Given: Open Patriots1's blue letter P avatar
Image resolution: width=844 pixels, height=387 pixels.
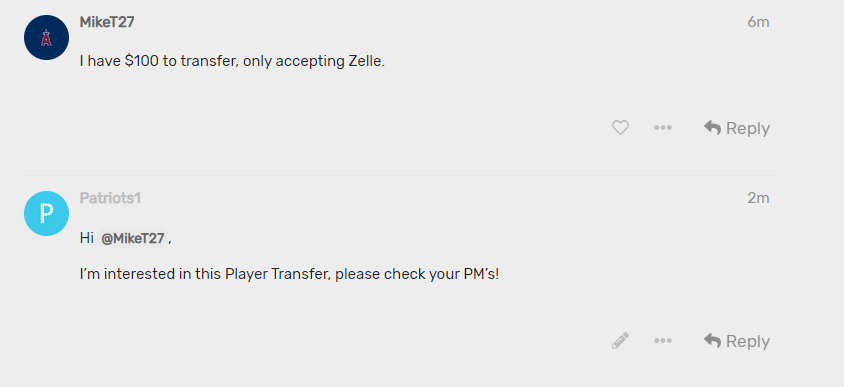Looking at the screenshot, I should coord(46,214).
